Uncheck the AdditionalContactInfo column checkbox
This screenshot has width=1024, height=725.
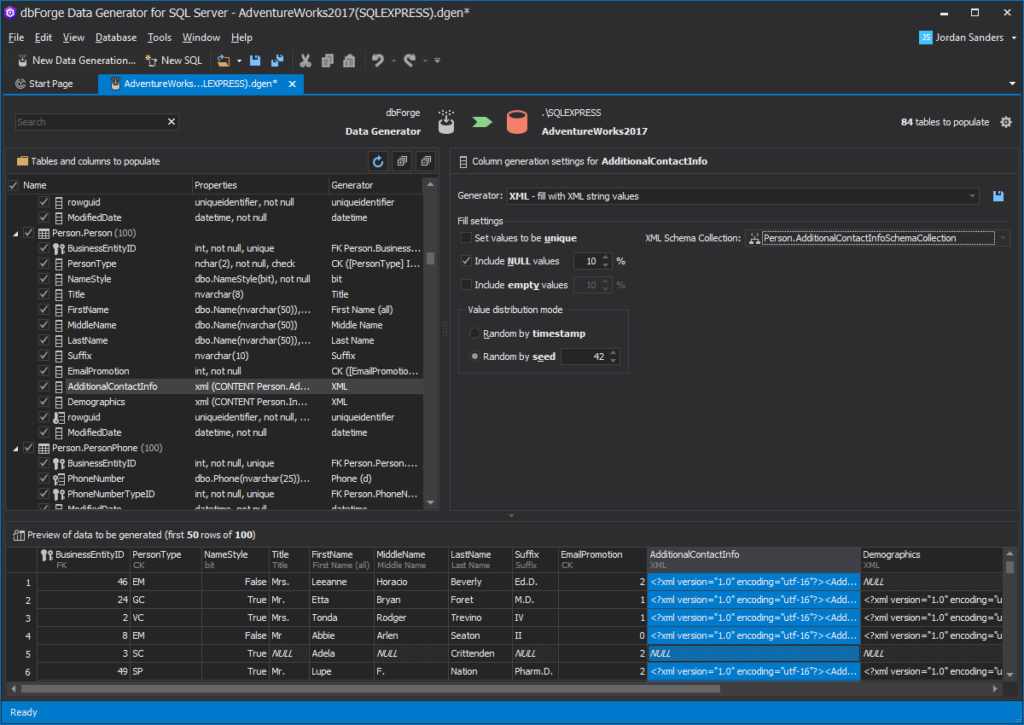(x=43, y=386)
